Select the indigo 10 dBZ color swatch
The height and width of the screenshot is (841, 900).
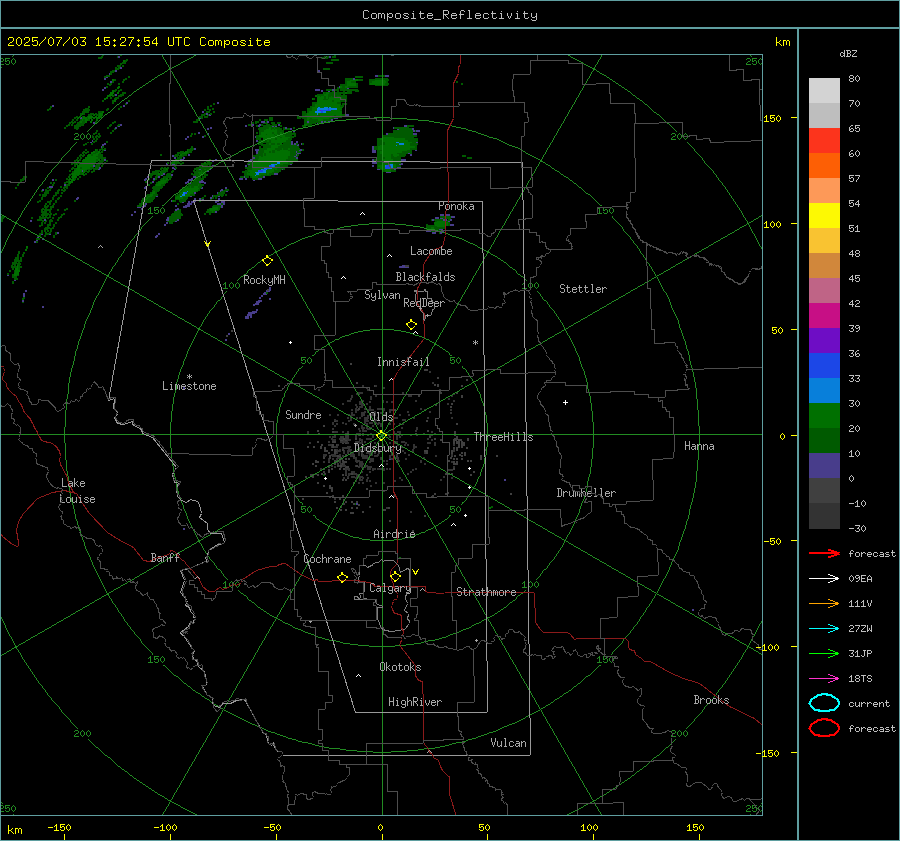click(x=824, y=465)
